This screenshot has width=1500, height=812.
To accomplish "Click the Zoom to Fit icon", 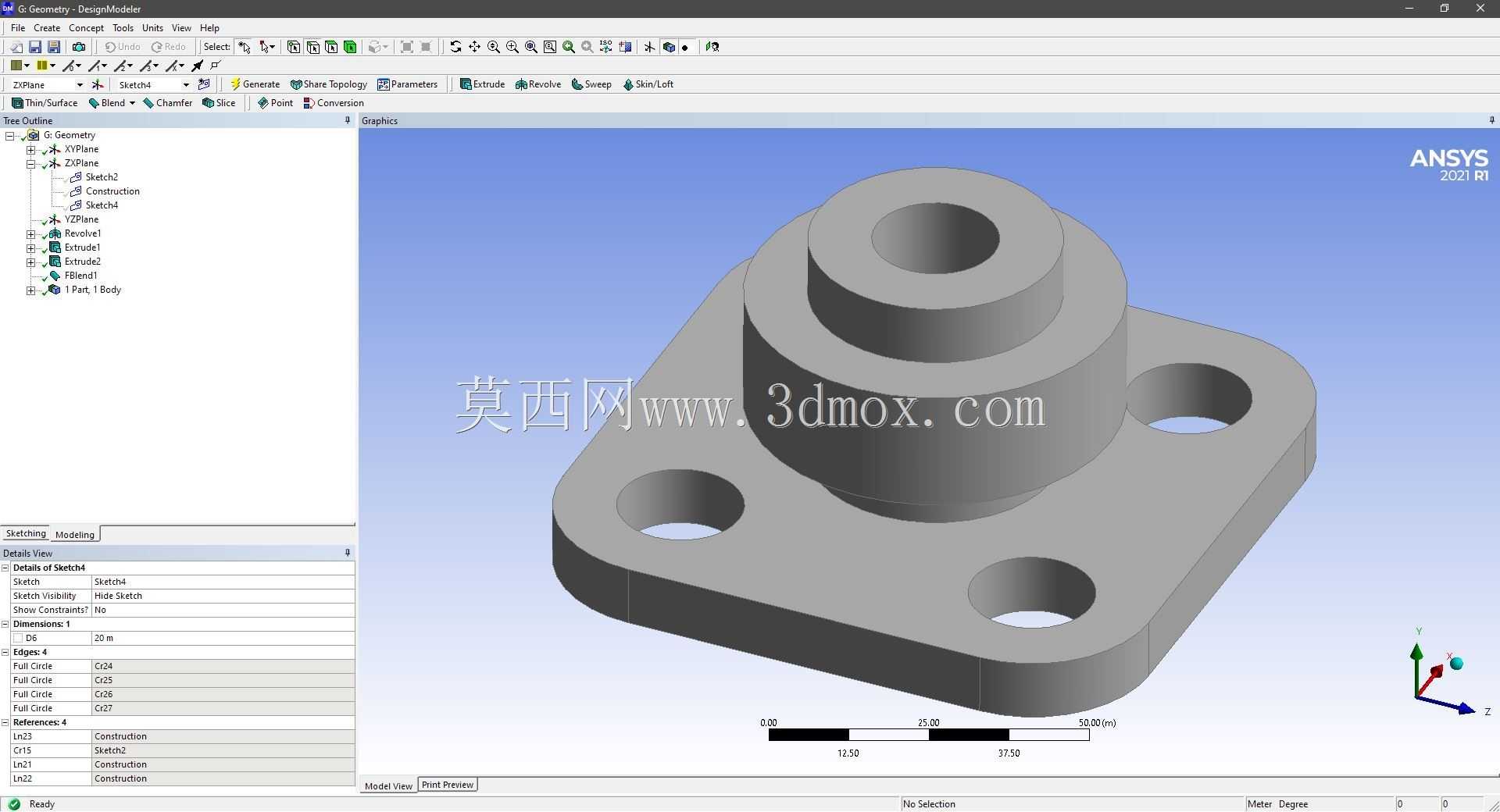I will point(531,47).
